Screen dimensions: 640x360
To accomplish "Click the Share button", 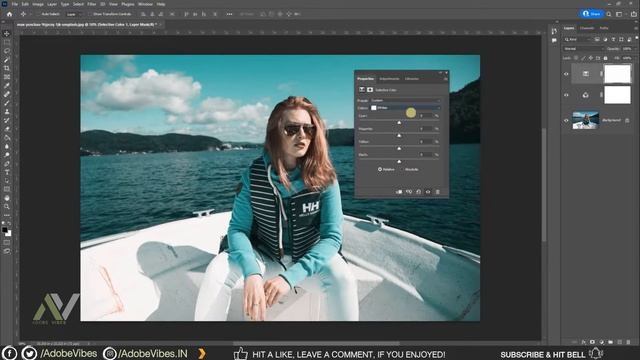I will coord(591,14).
